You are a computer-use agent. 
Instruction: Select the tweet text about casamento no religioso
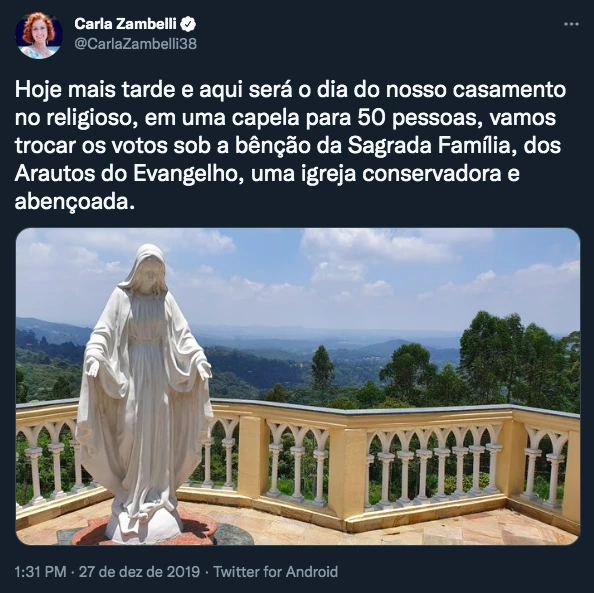click(290, 146)
